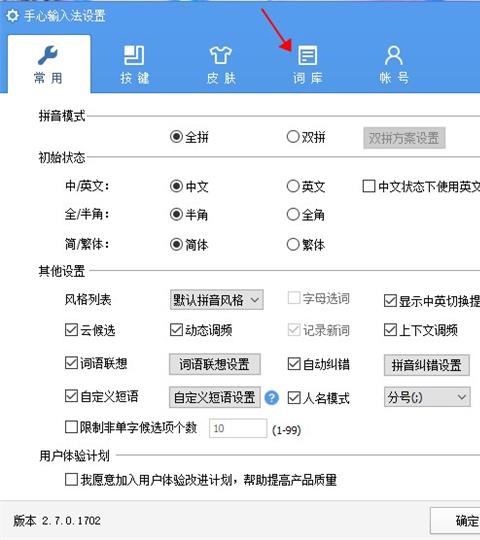
Task: Click the 手心输入法设置 window title
Action: (65, 16)
